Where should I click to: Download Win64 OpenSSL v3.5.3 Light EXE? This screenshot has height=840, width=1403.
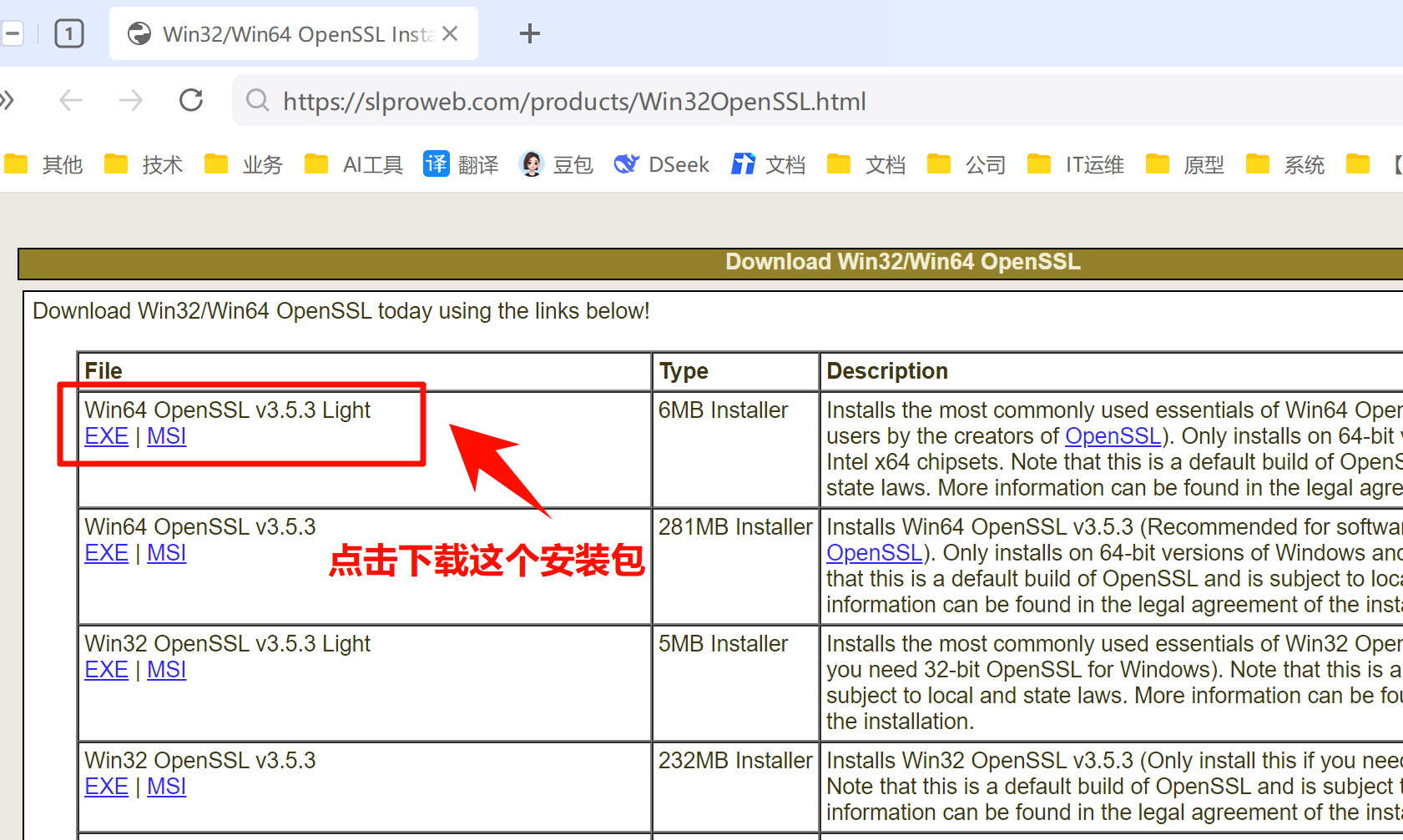coord(106,436)
